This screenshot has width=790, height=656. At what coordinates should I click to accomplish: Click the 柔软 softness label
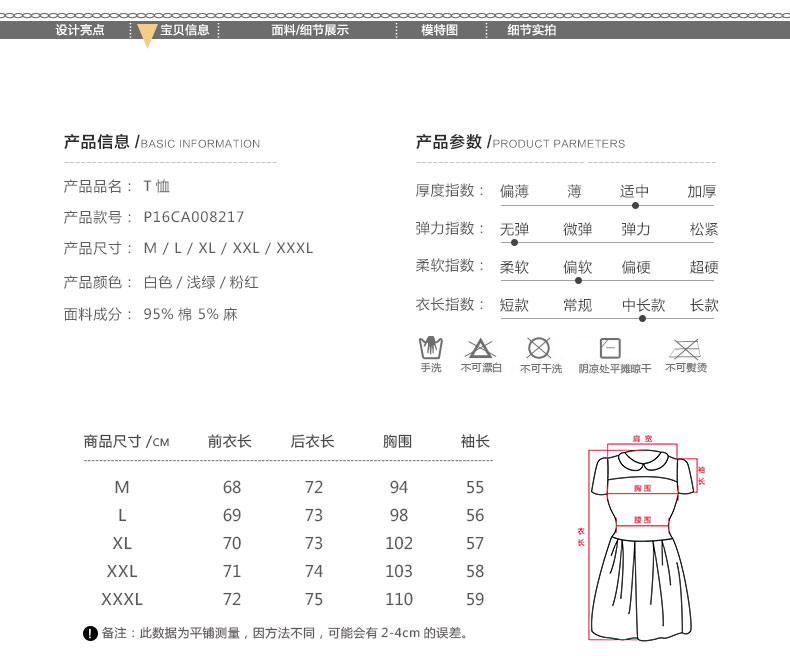514,267
